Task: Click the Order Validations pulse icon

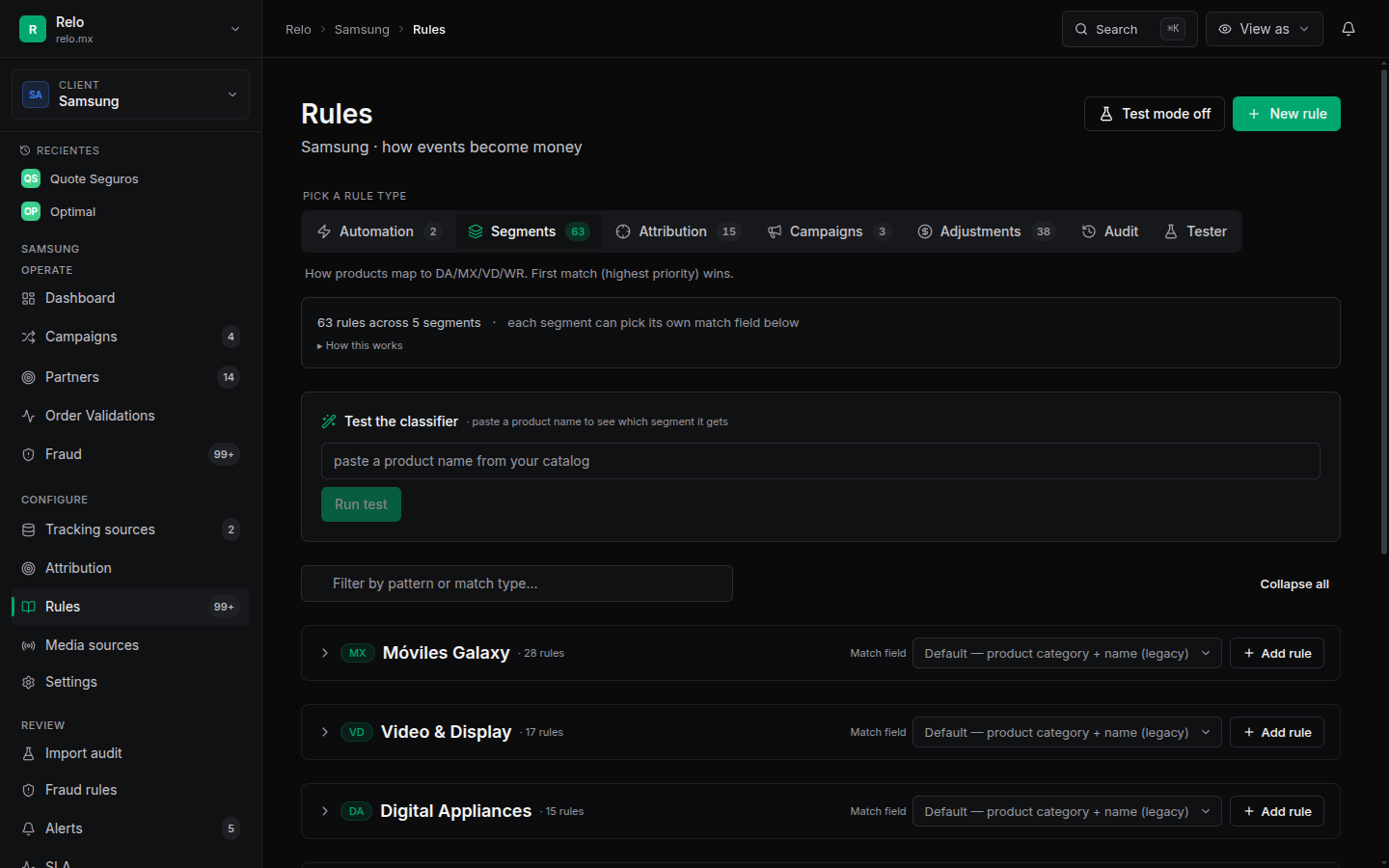Action: click(x=28, y=416)
